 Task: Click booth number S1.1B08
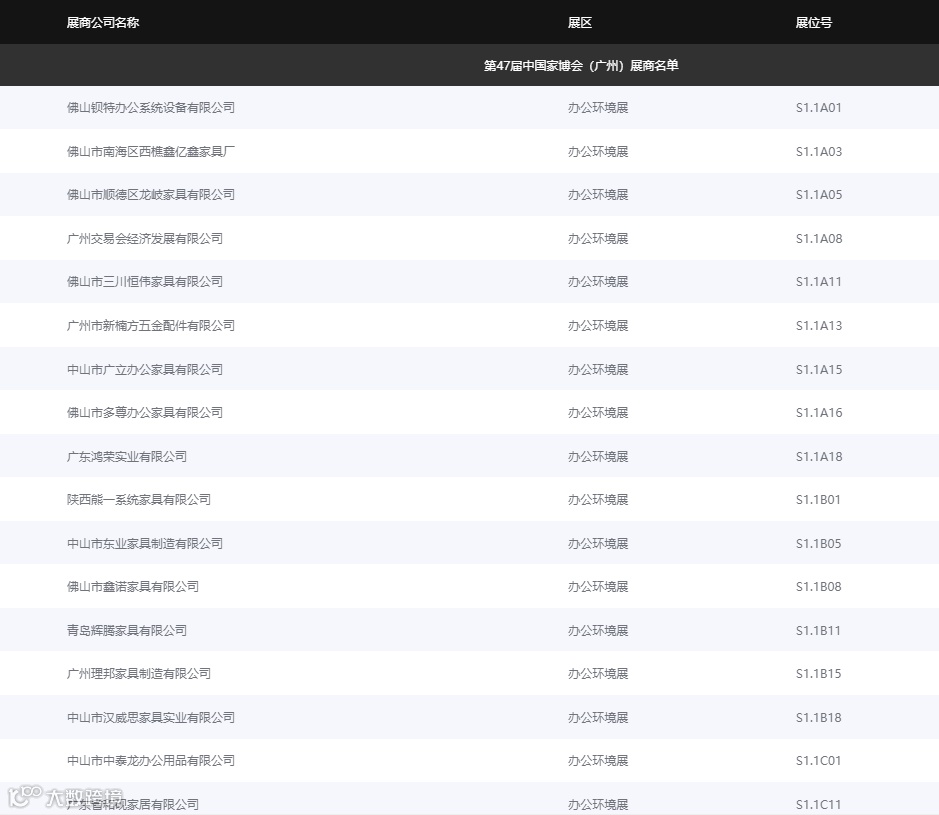[x=818, y=586]
